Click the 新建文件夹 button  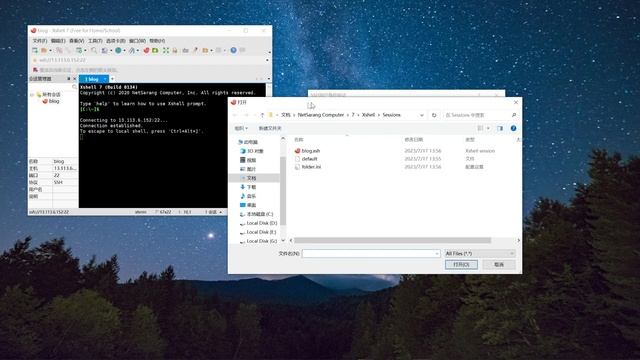pos(270,128)
